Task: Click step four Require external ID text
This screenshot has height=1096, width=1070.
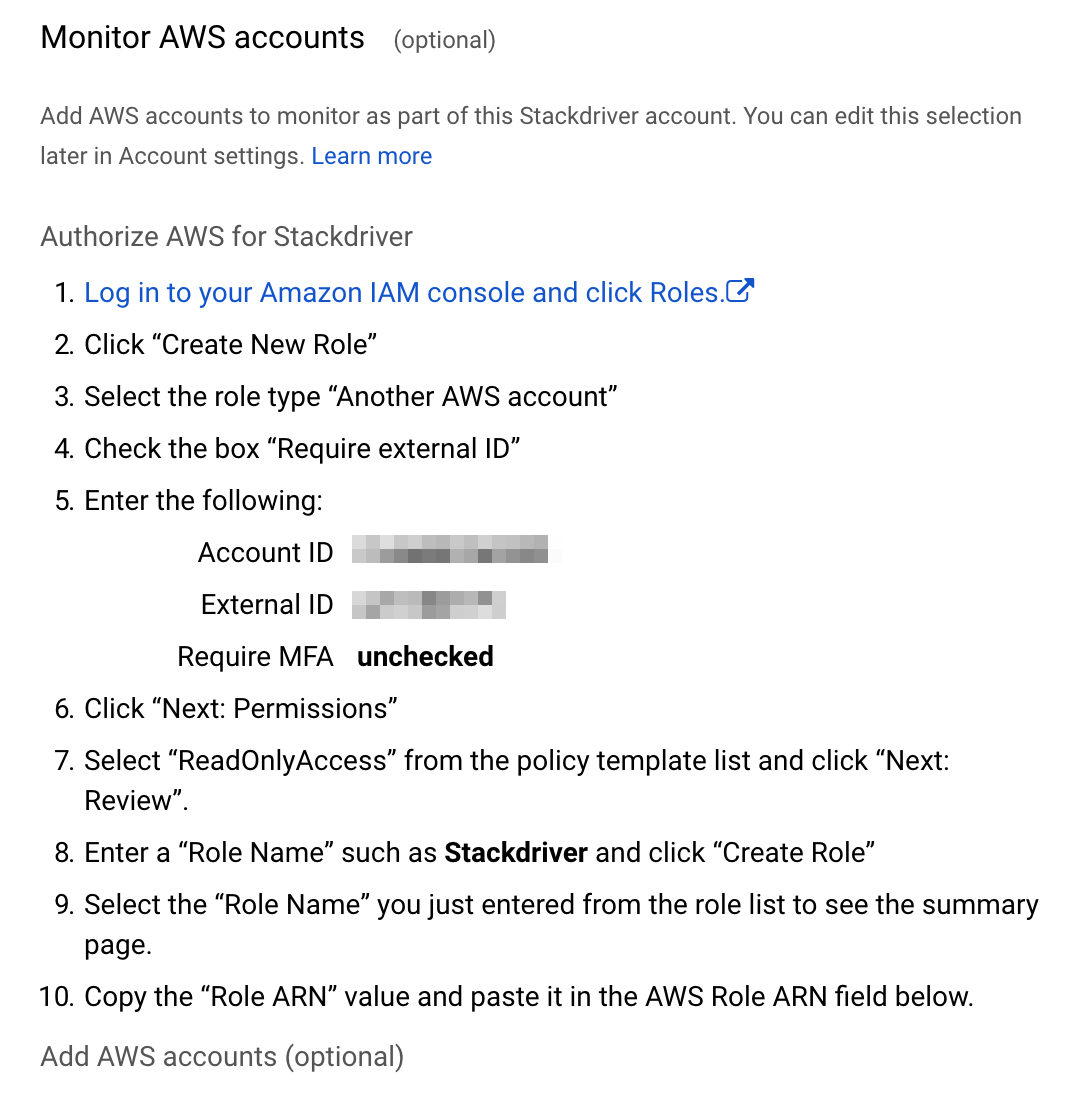Action: (x=302, y=449)
